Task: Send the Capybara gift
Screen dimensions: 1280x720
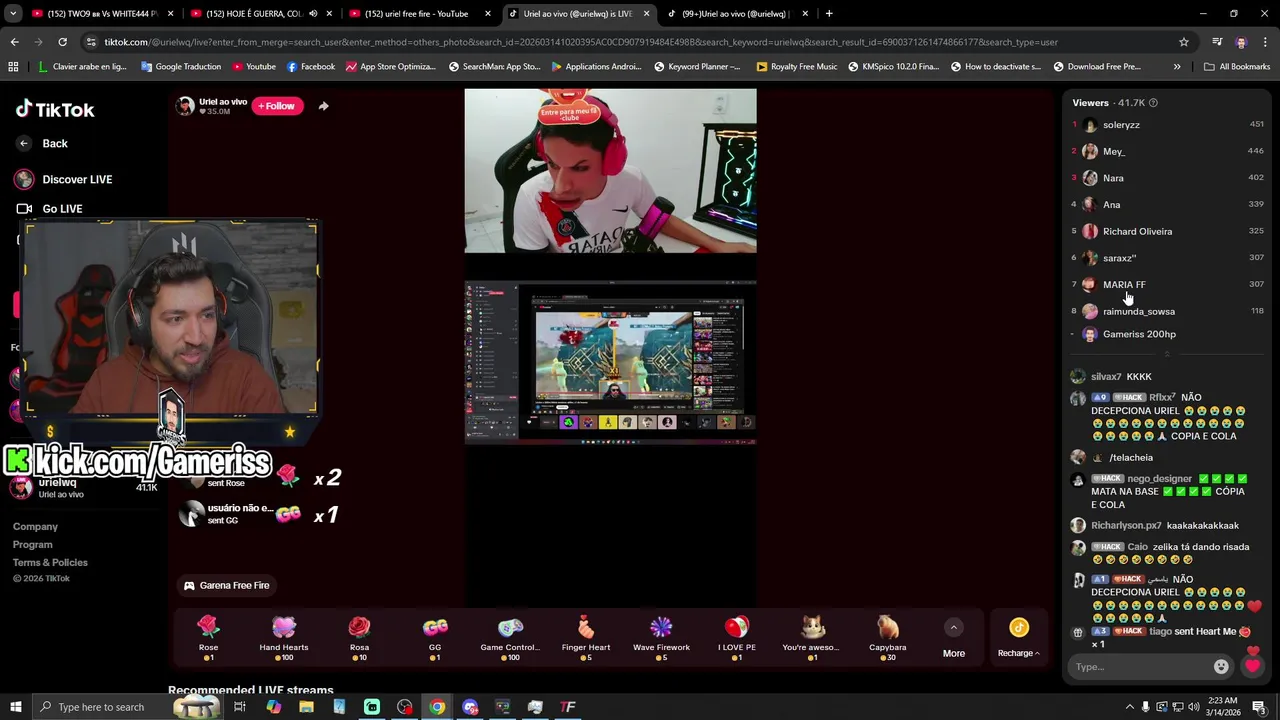Action: pyautogui.click(x=888, y=638)
